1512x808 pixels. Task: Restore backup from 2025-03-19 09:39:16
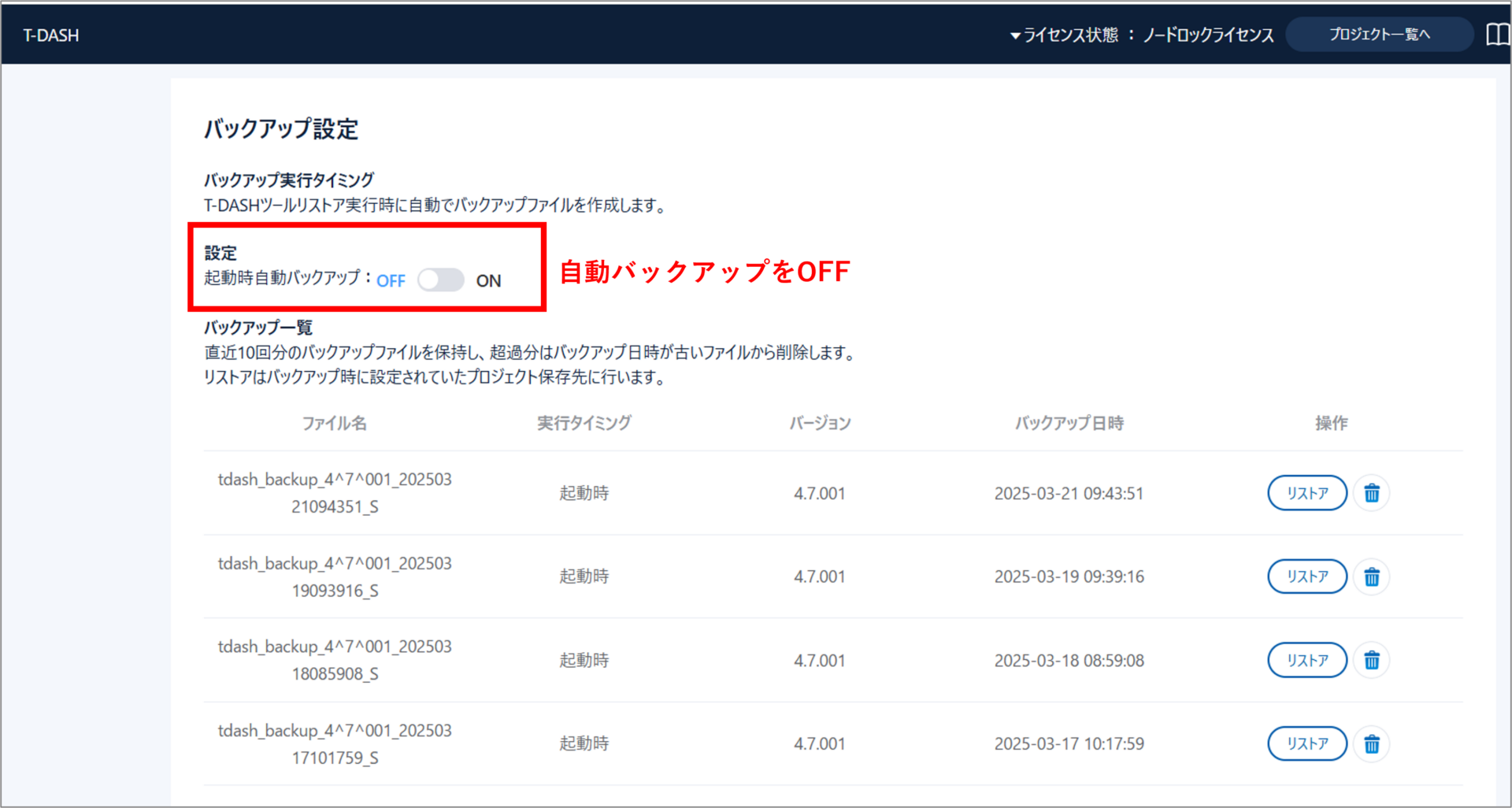click(1306, 577)
